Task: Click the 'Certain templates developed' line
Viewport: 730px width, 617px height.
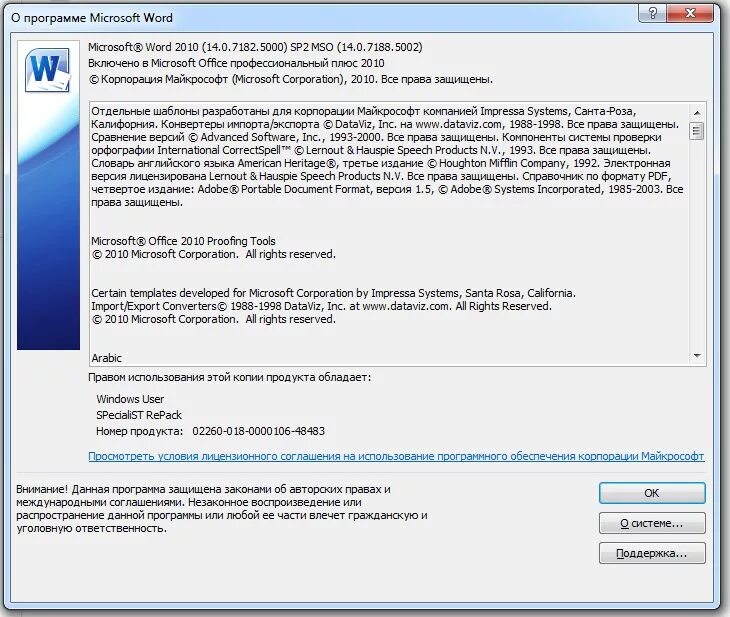Action: [x=333, y=293]
